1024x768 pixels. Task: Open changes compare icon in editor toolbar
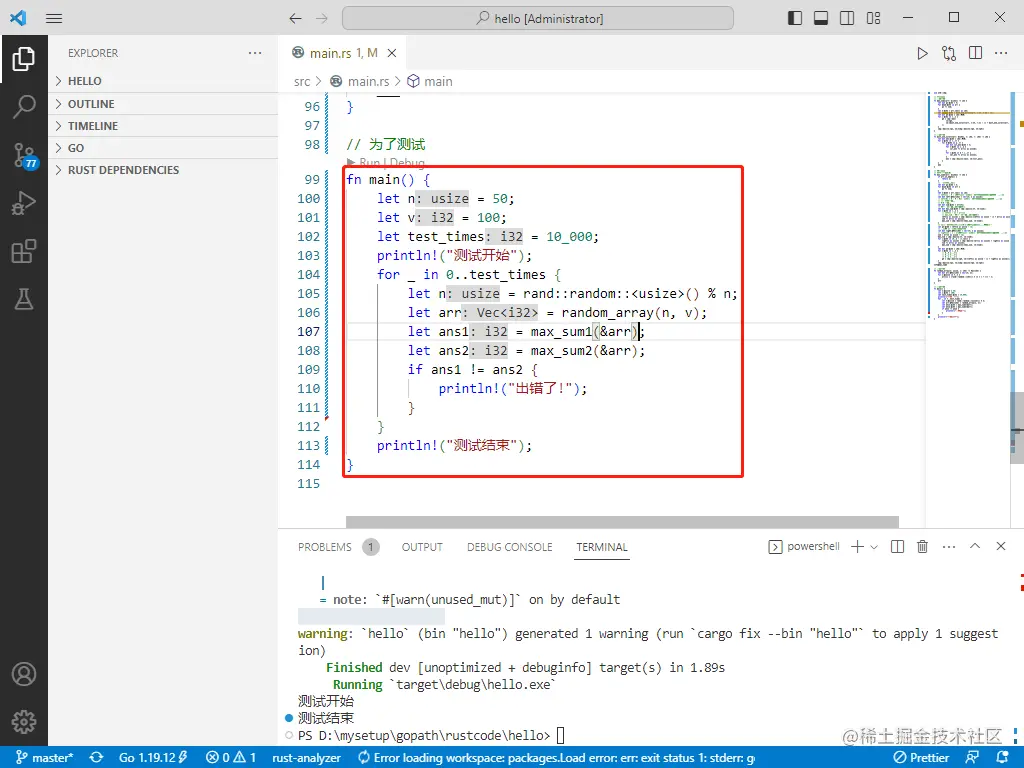[x=949, y=53]
